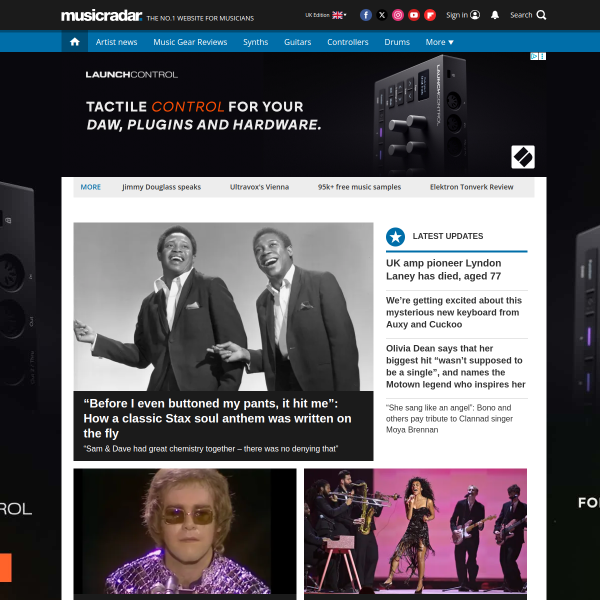Click the Launch Control banner ad text
This screenshot has width=600, height=600.
click(204, 115)
